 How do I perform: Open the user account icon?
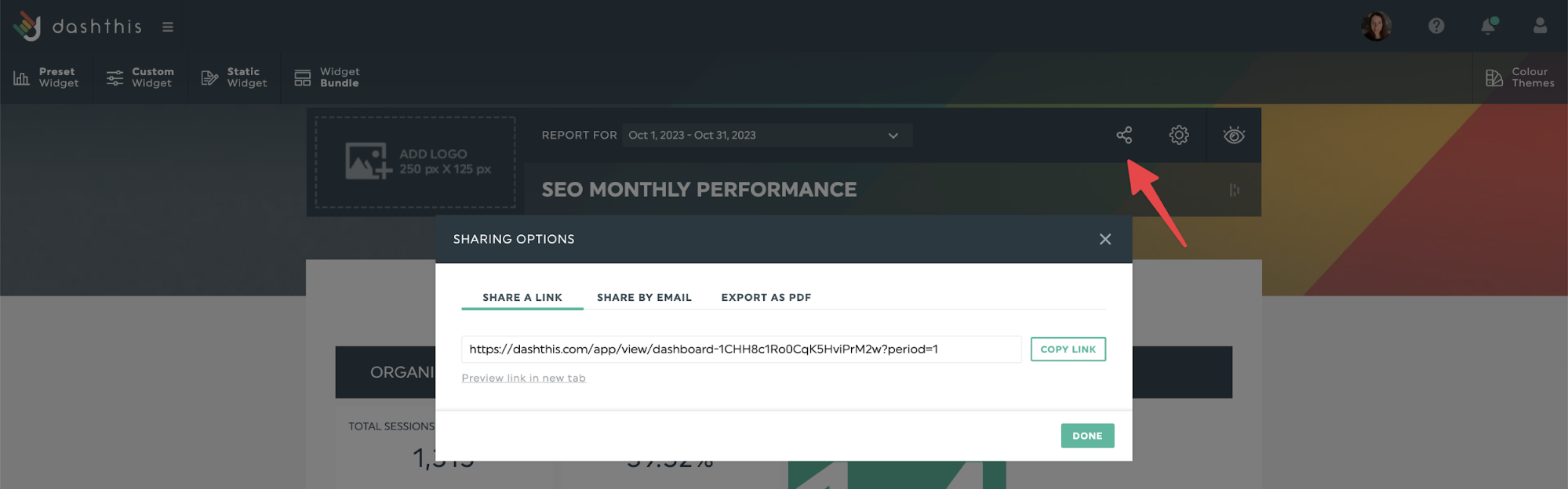[1540, 26]
